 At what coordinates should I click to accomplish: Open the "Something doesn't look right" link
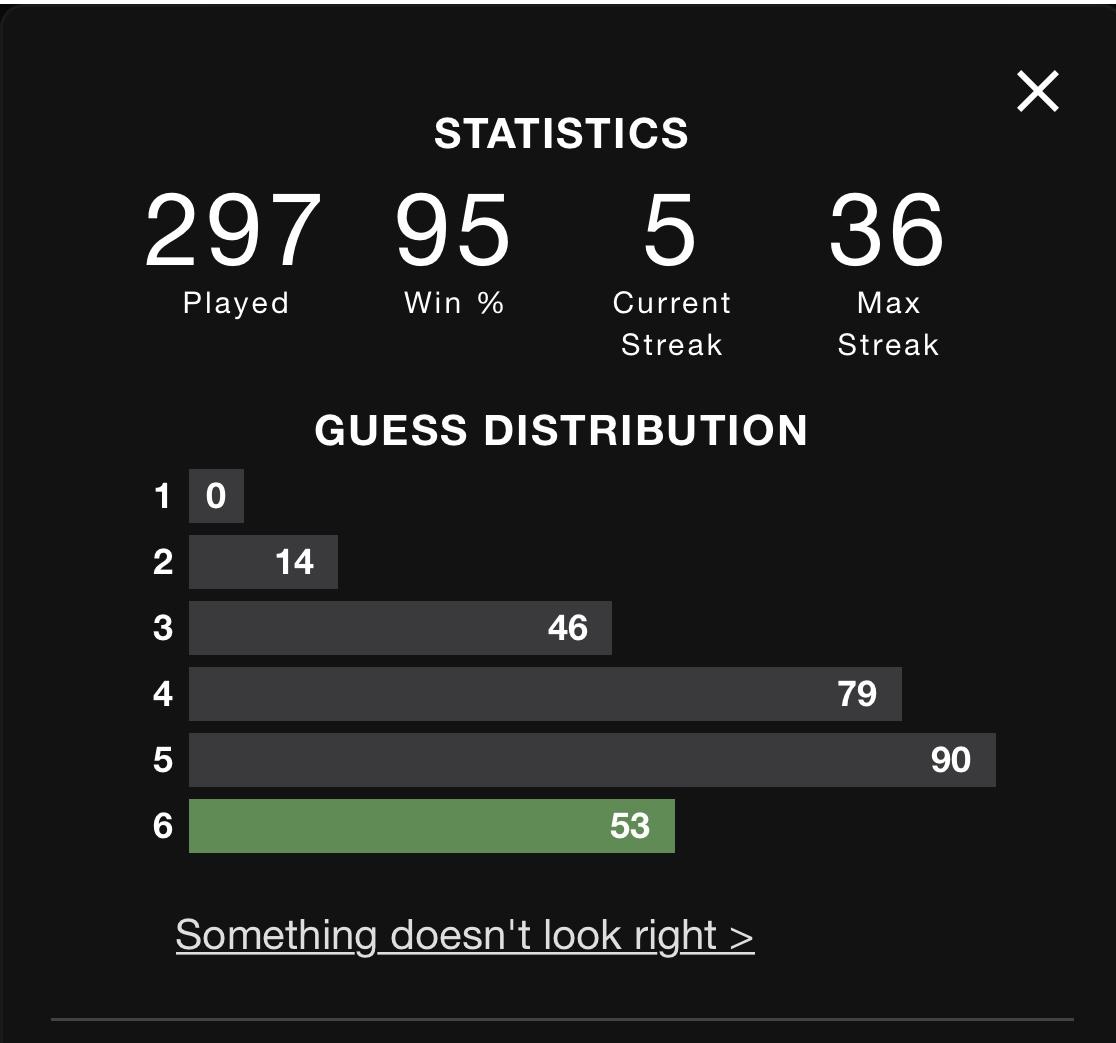pos(464,935)
